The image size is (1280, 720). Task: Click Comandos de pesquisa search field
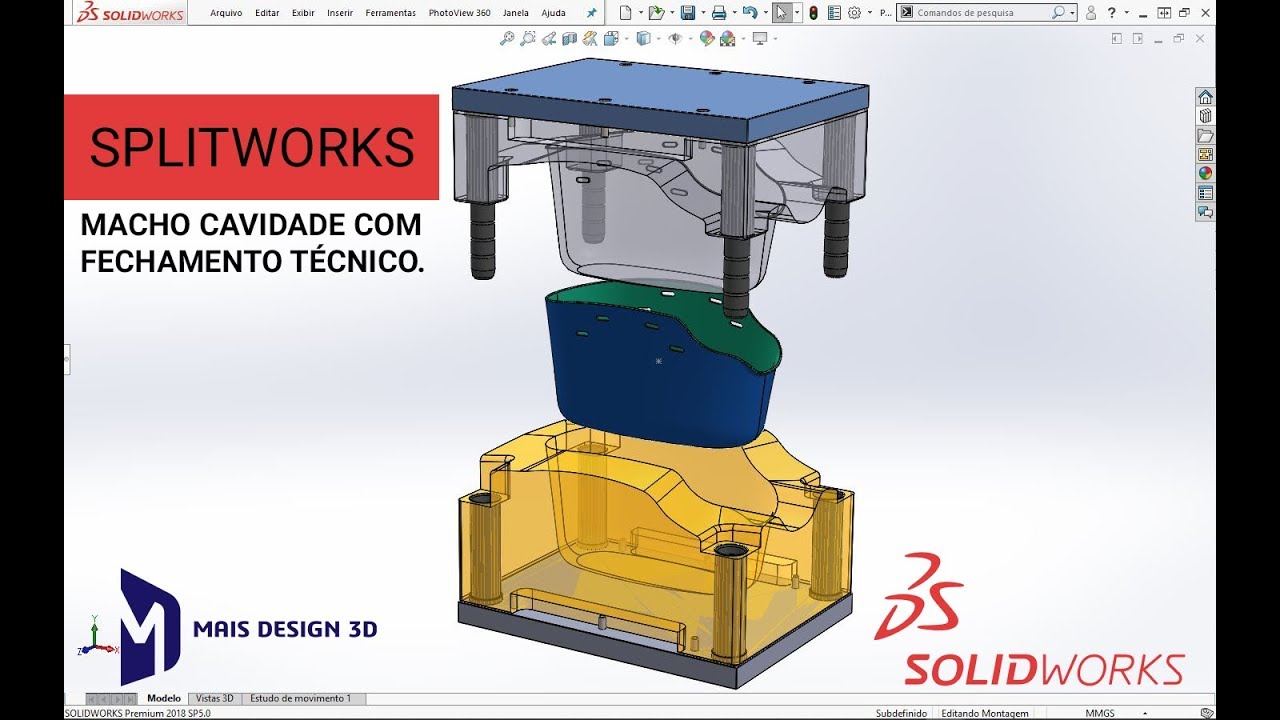986,13
